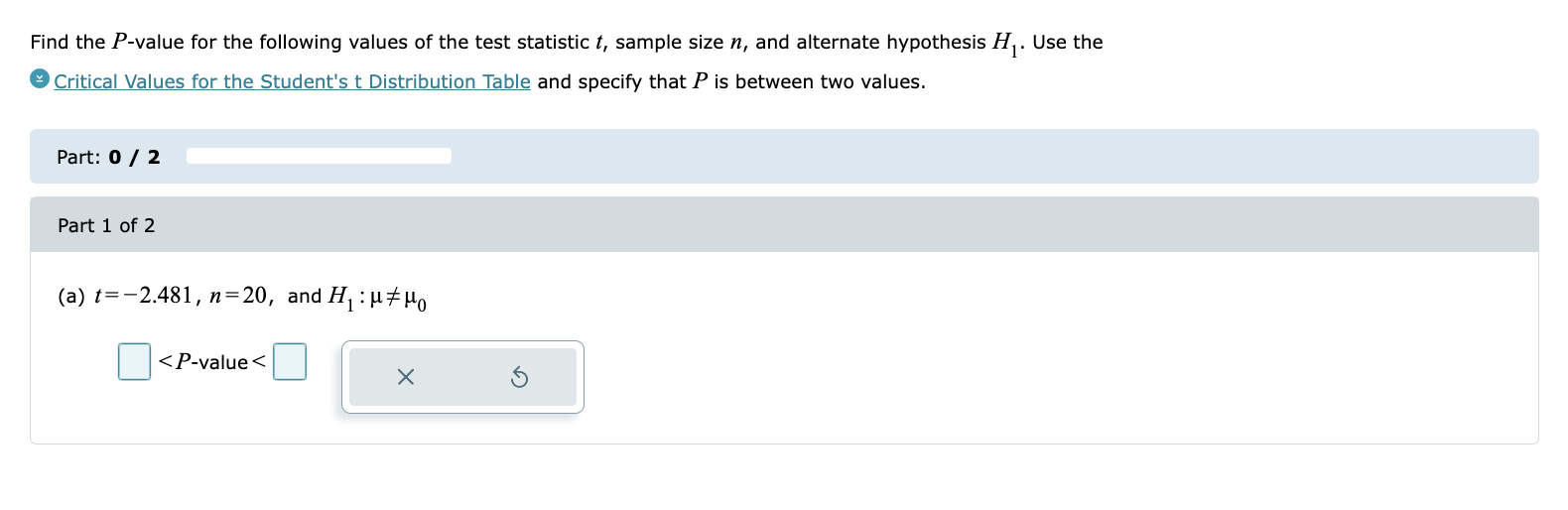Click the t=−2.481 test statistic value
The image size is (1568, 510).
143,296
